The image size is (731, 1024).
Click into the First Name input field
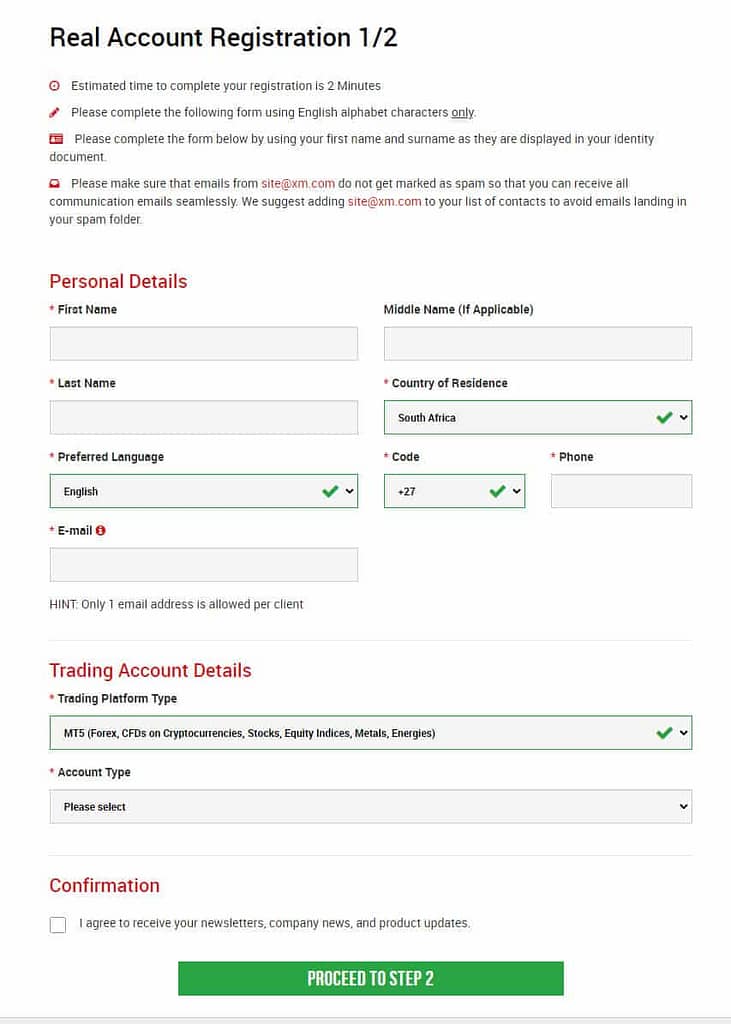[204, 343]
